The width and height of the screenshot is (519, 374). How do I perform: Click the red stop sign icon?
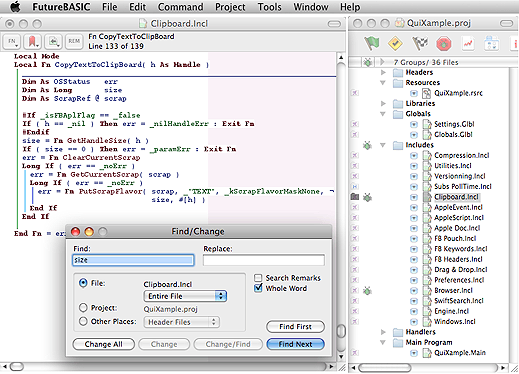(444, 44)
